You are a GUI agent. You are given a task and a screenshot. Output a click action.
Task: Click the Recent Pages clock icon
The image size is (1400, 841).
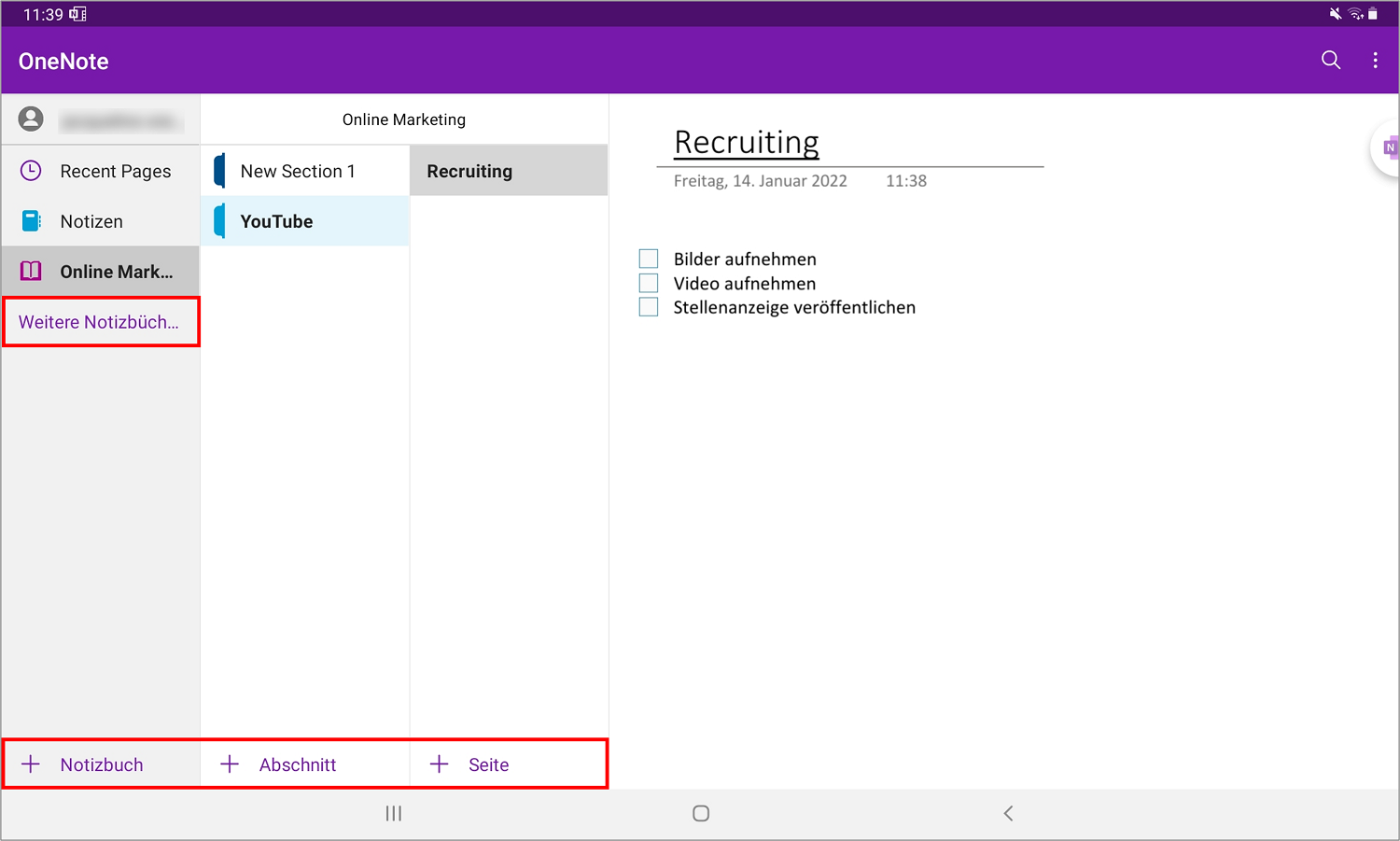click(x=31, y=171)
